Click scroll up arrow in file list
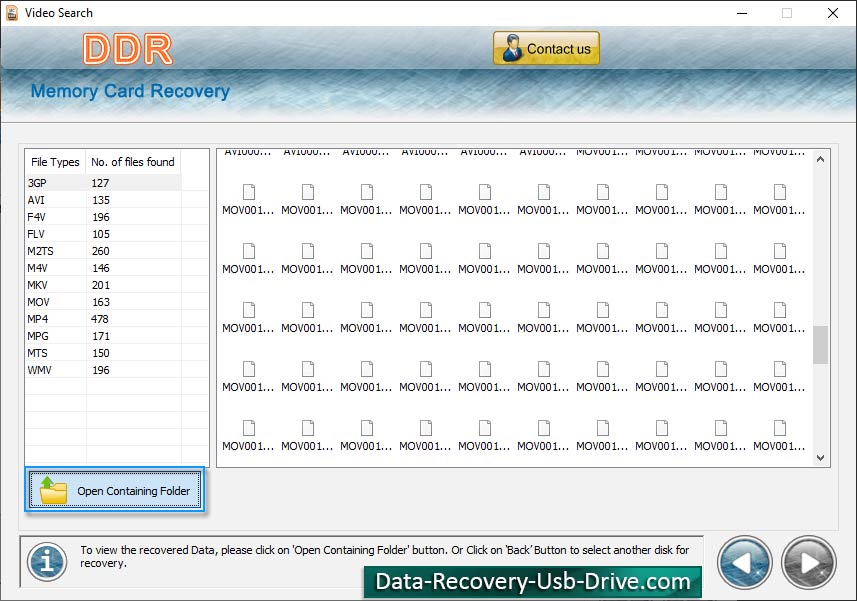 click(820, 159)
